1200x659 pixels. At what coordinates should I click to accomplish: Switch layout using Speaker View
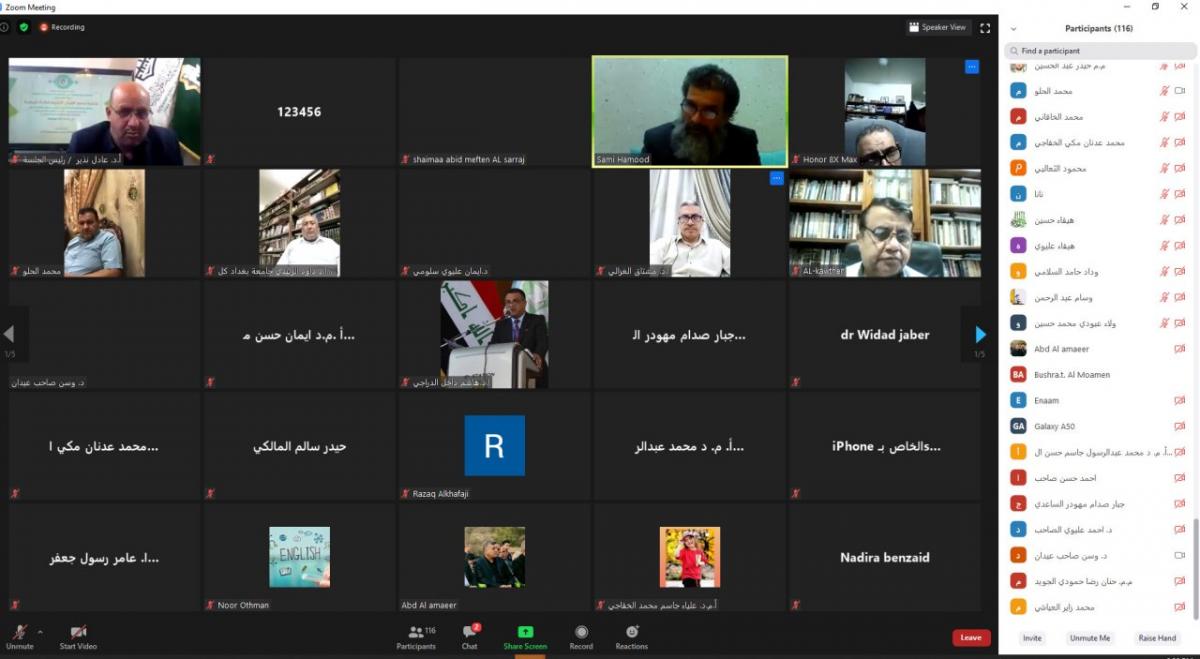click(938, 28)
